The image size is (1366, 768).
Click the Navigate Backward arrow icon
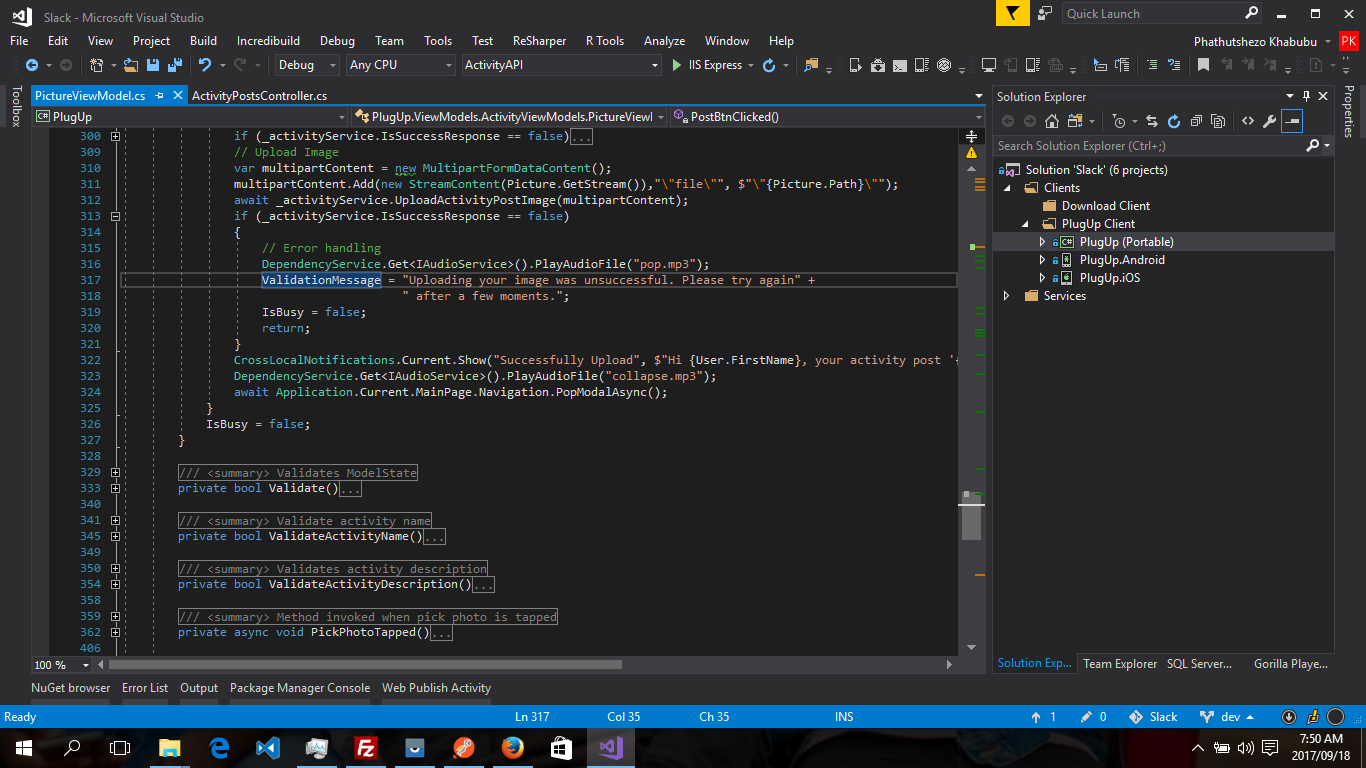click(31, 65)
